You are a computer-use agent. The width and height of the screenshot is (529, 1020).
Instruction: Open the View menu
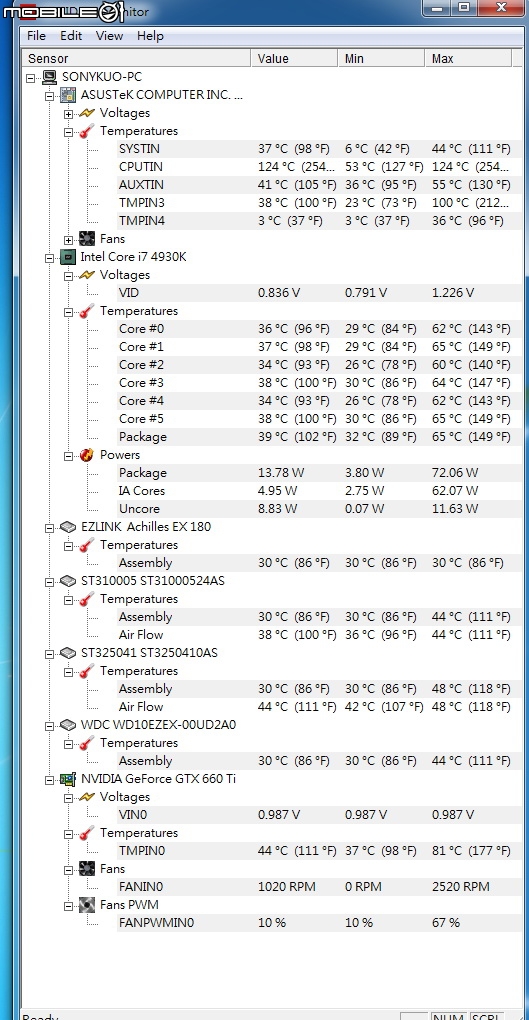tap(109, 36)
